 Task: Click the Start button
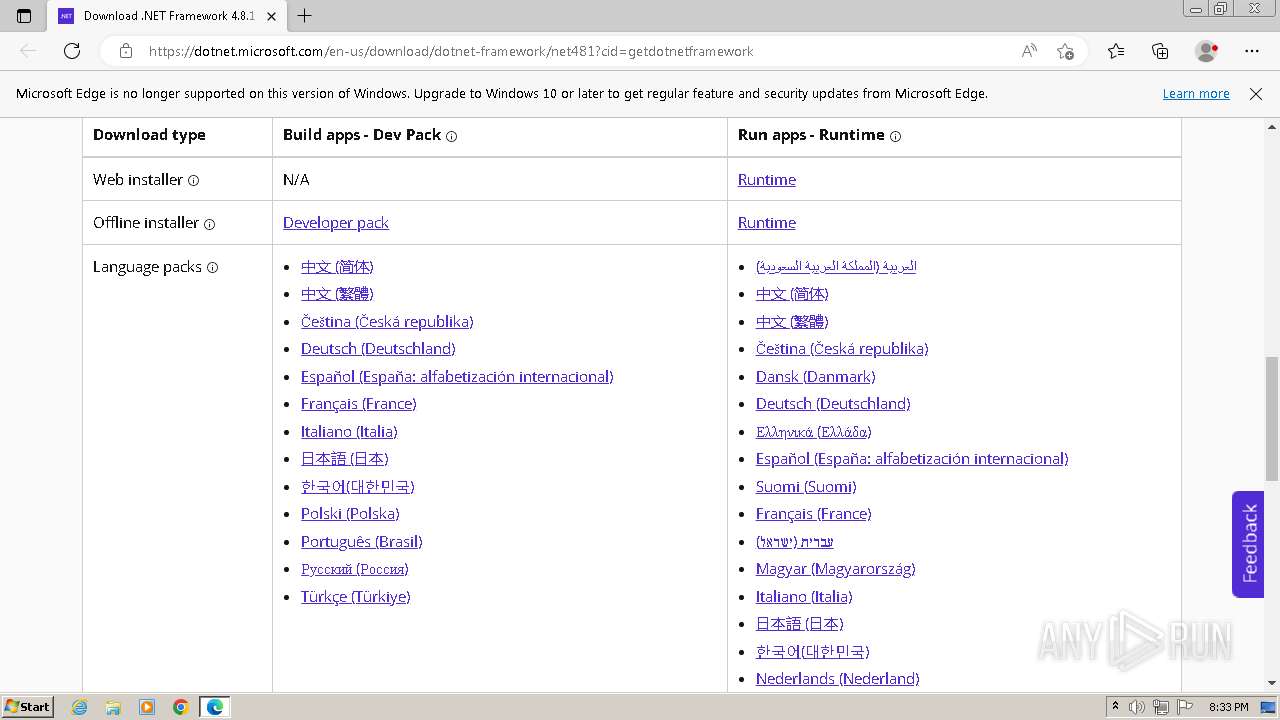point(27,707)
